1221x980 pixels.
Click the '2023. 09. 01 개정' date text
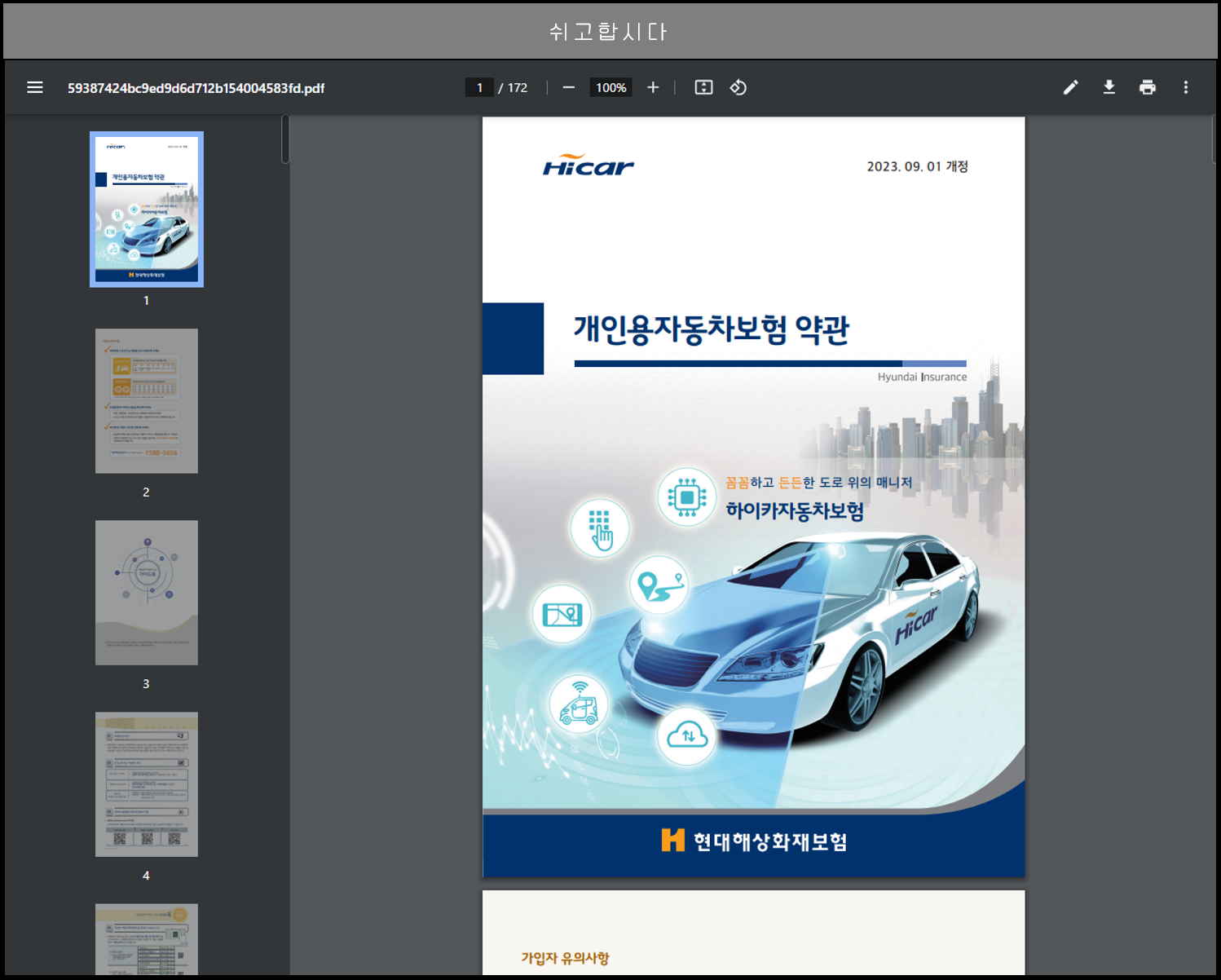pyautogui.click(x=917, y=166)
